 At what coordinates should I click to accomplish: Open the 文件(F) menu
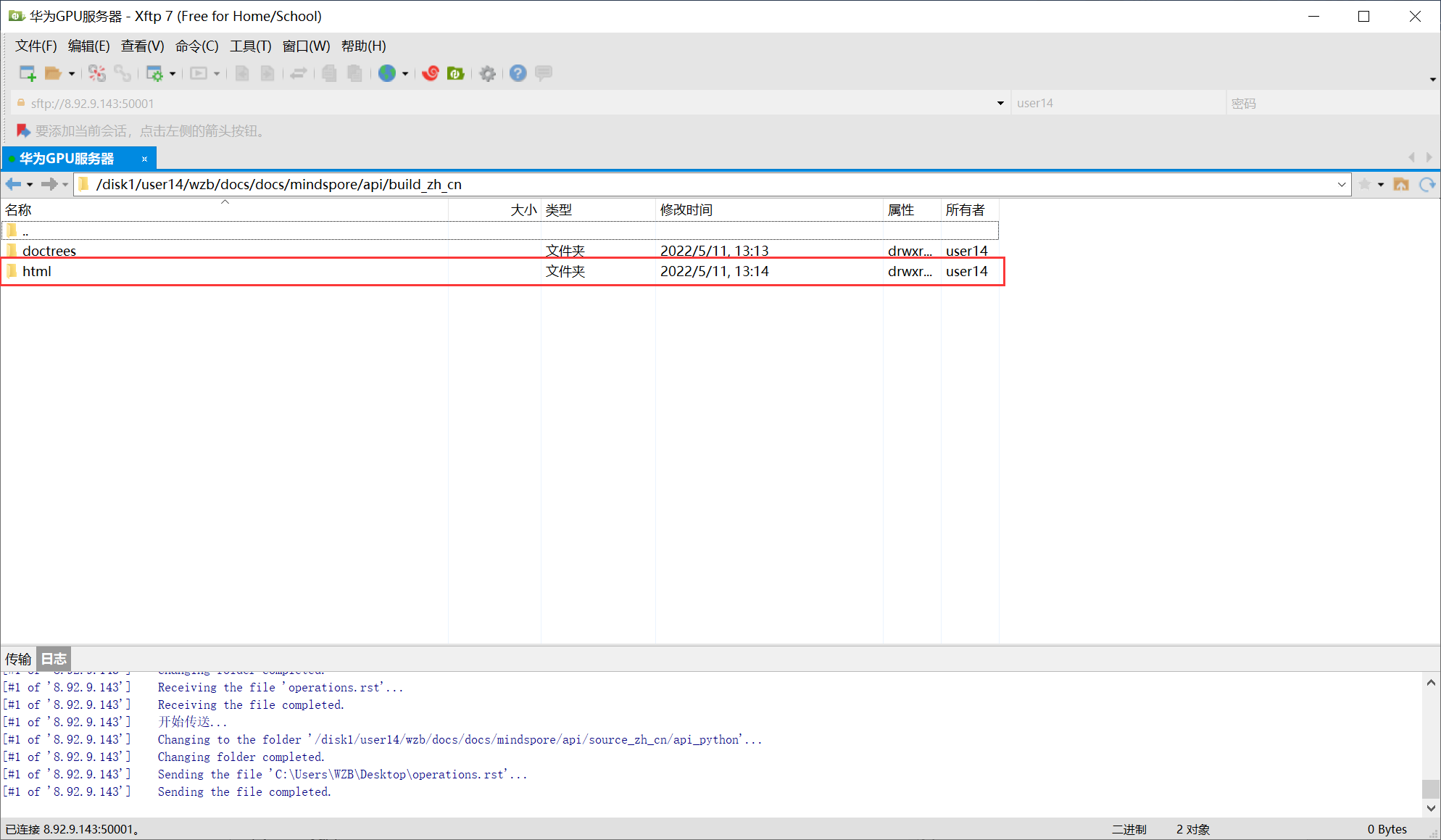(36, 46)
